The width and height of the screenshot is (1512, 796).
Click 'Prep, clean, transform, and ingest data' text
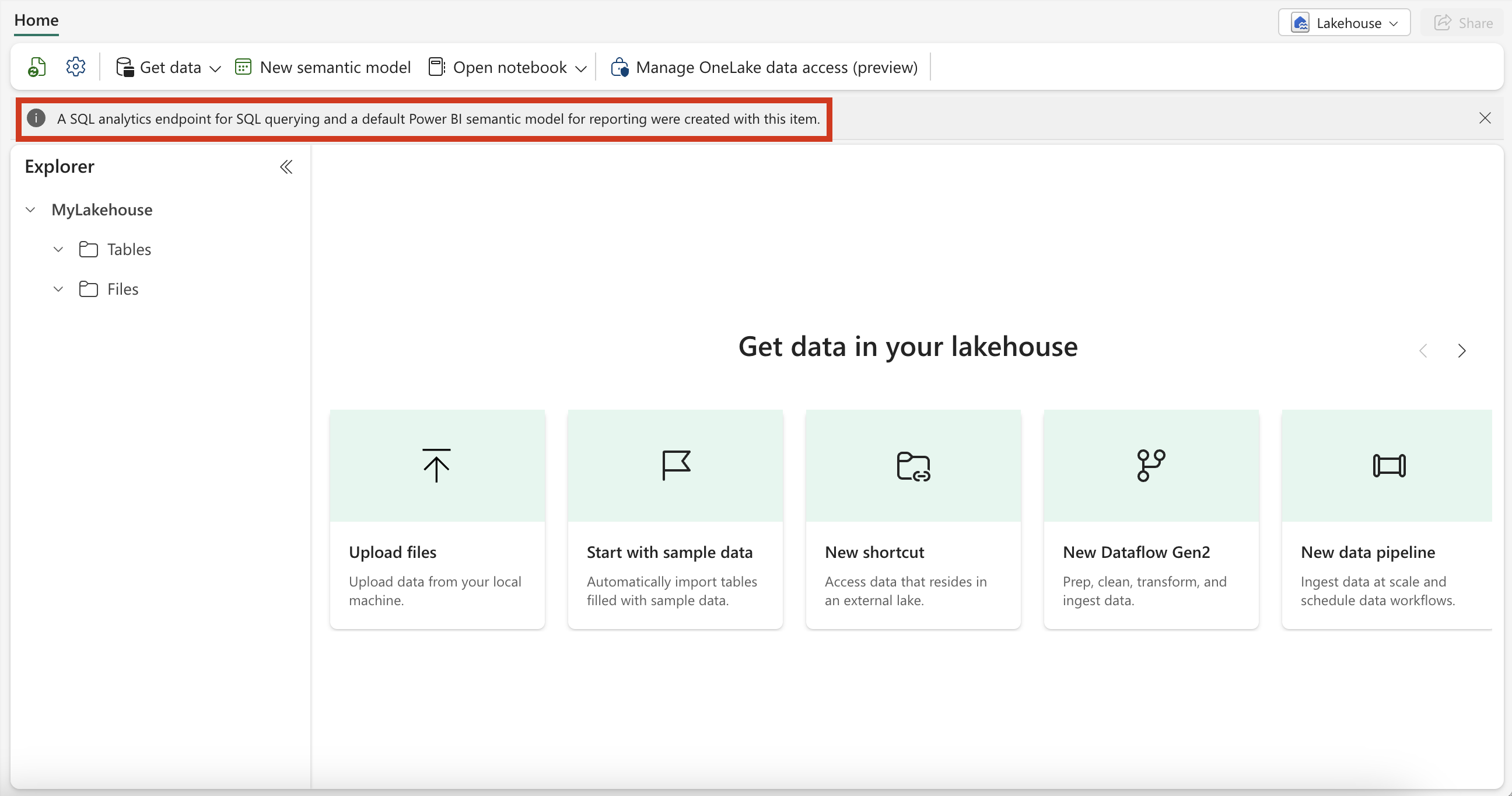pos(1144,591)
